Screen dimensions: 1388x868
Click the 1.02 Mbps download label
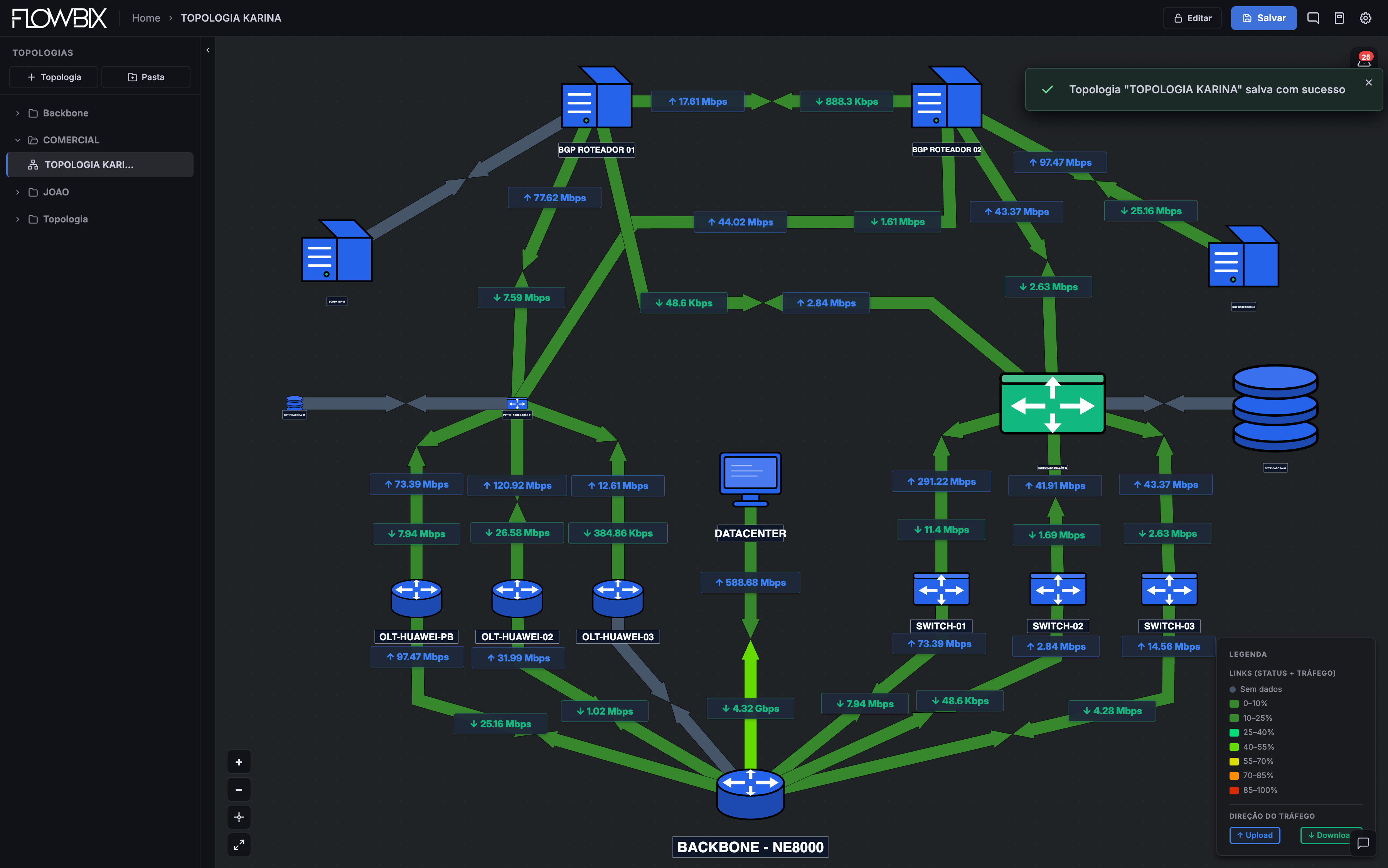click(605, 711)
